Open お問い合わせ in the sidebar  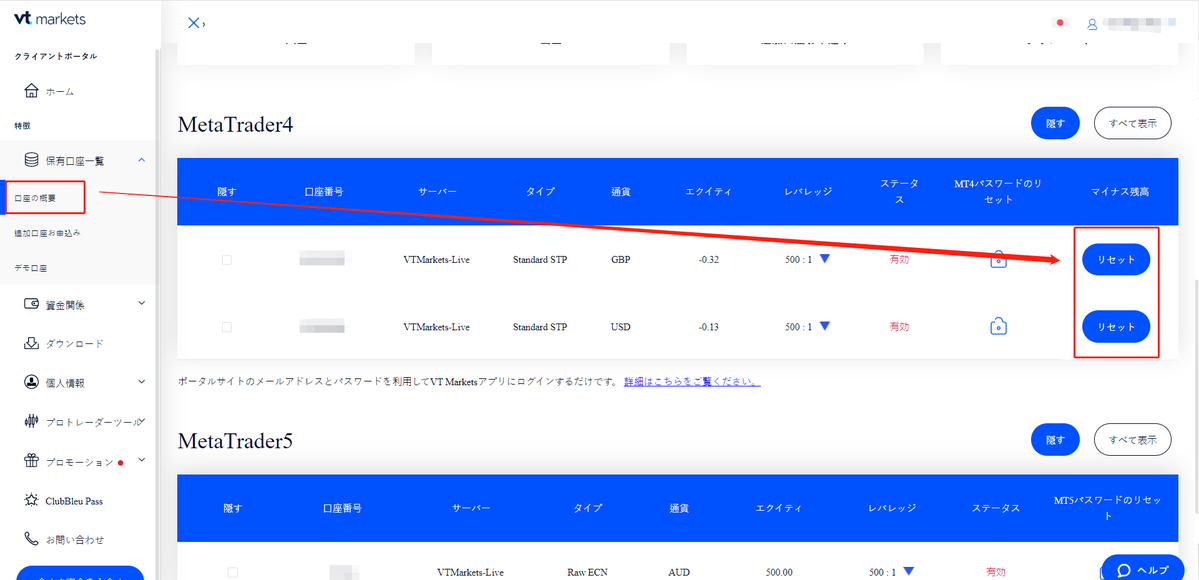point(74,540)
